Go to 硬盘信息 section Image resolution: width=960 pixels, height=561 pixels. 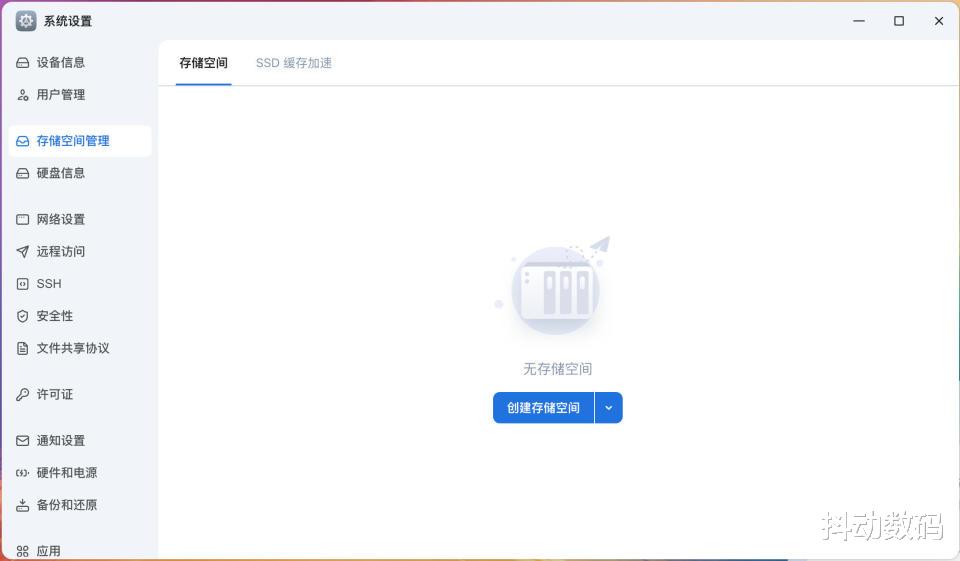pyautogui.click(x=80, y=173)
